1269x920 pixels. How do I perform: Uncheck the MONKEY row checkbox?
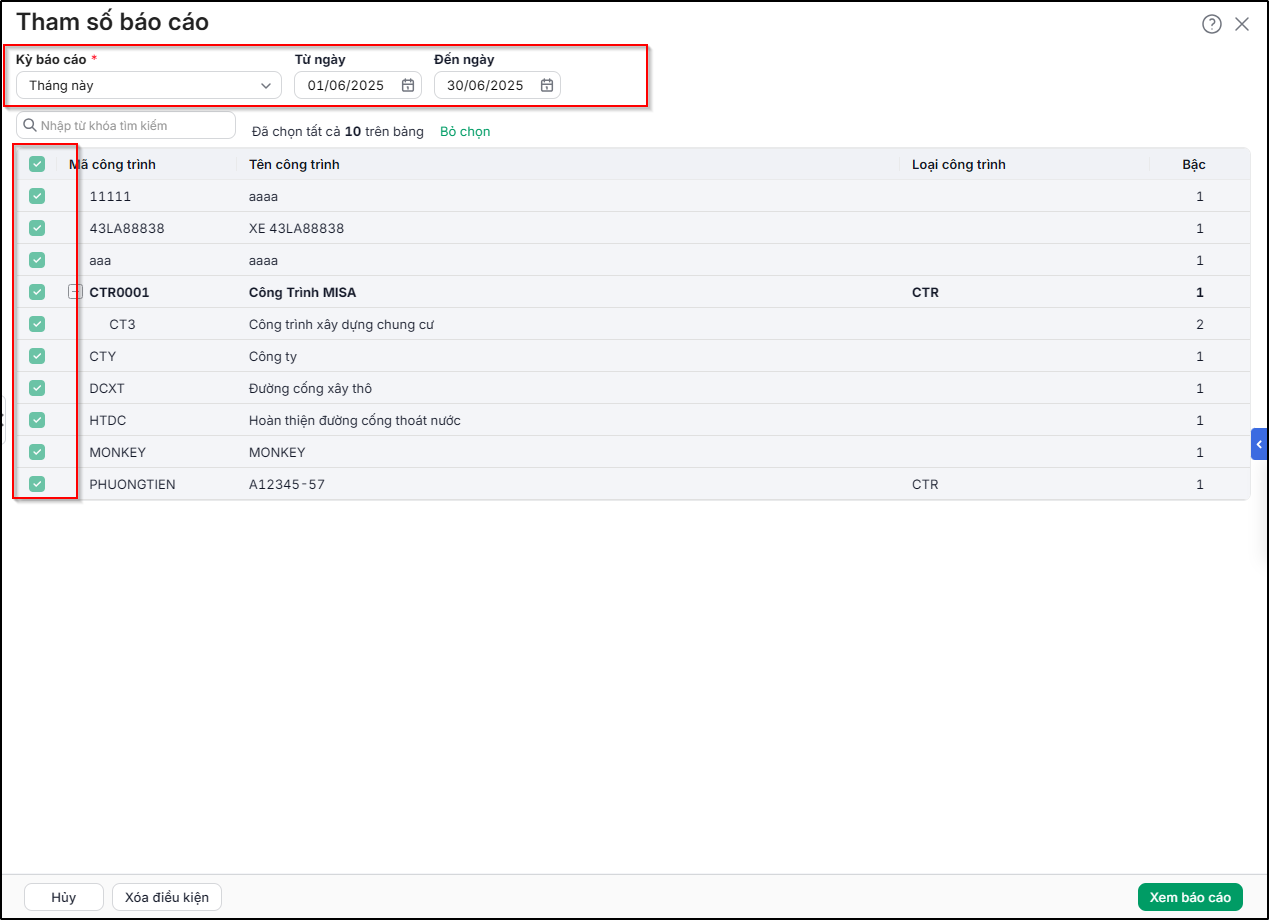[x=37, y=452]
